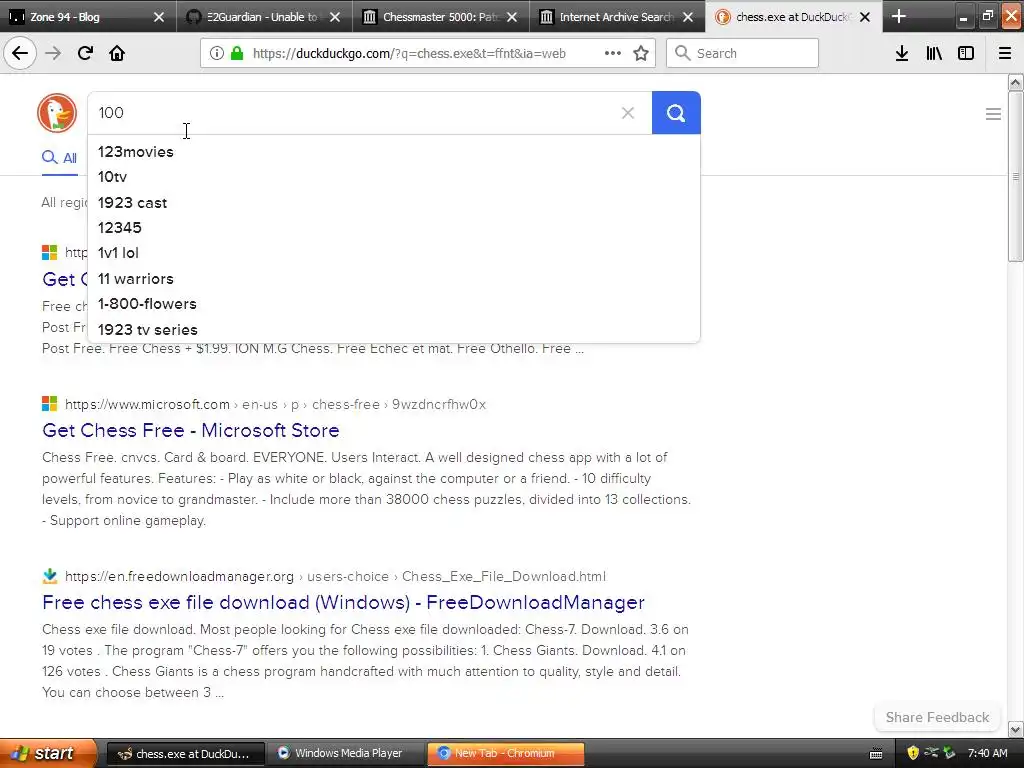Click the FreeDownloadManager result favicon
The height and width of the screenshot is (768, 1024).
pos(50,576)
